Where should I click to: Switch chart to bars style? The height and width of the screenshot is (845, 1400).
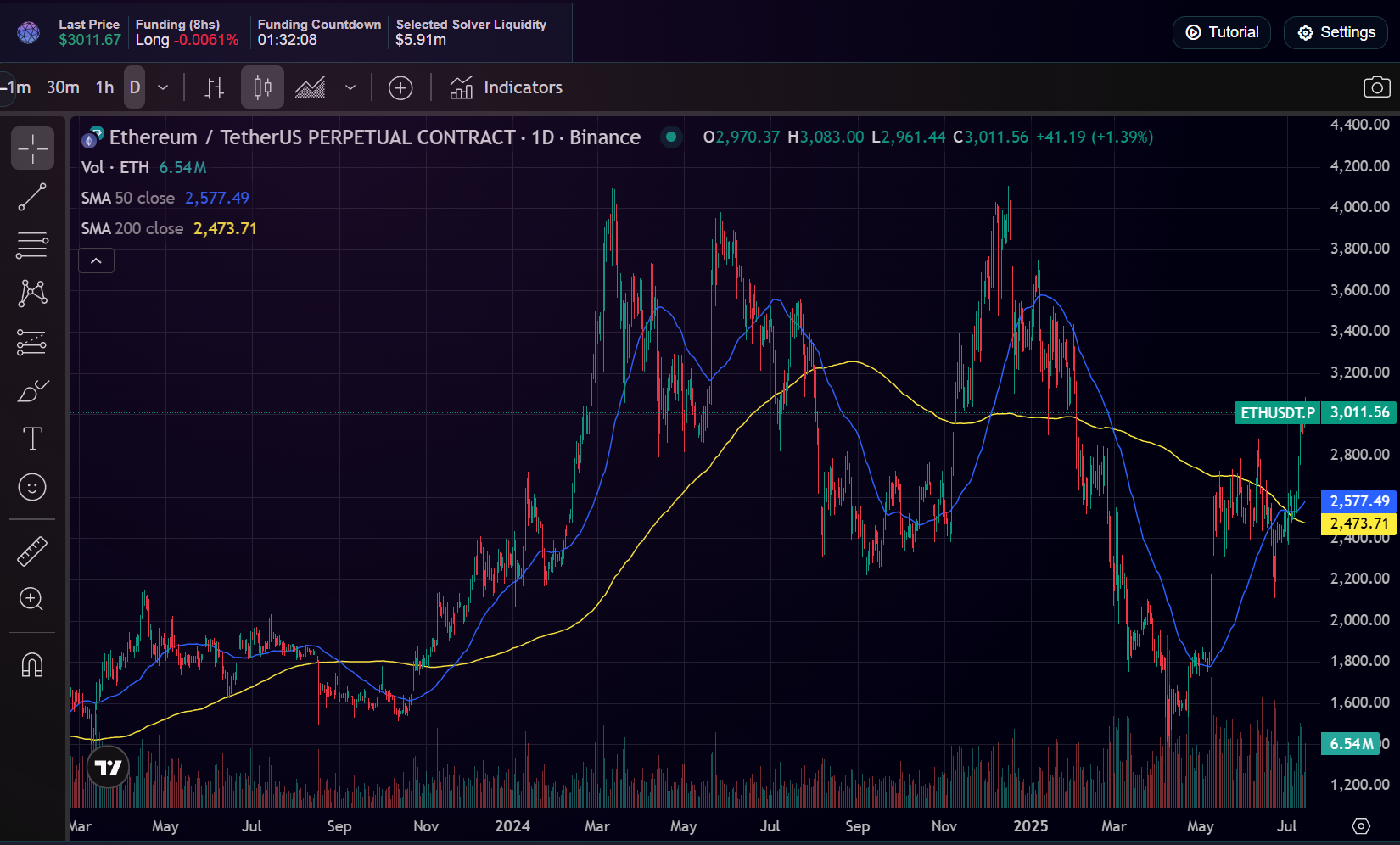click(215, 87)
